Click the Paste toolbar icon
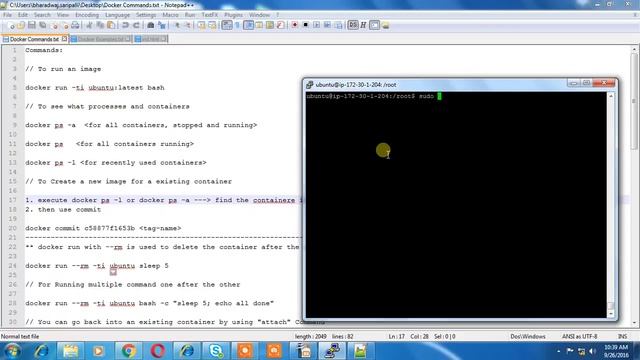 pyautogui.click(x=111, y=25)
